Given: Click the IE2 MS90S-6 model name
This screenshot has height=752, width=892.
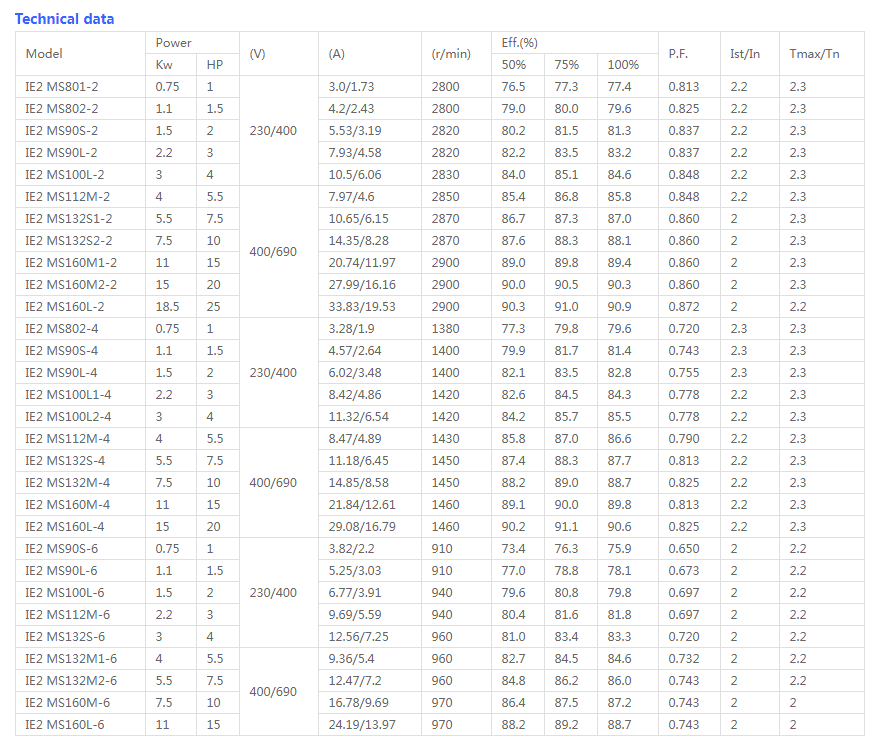Looking at the screenshot, I should [x=62, y=549].
